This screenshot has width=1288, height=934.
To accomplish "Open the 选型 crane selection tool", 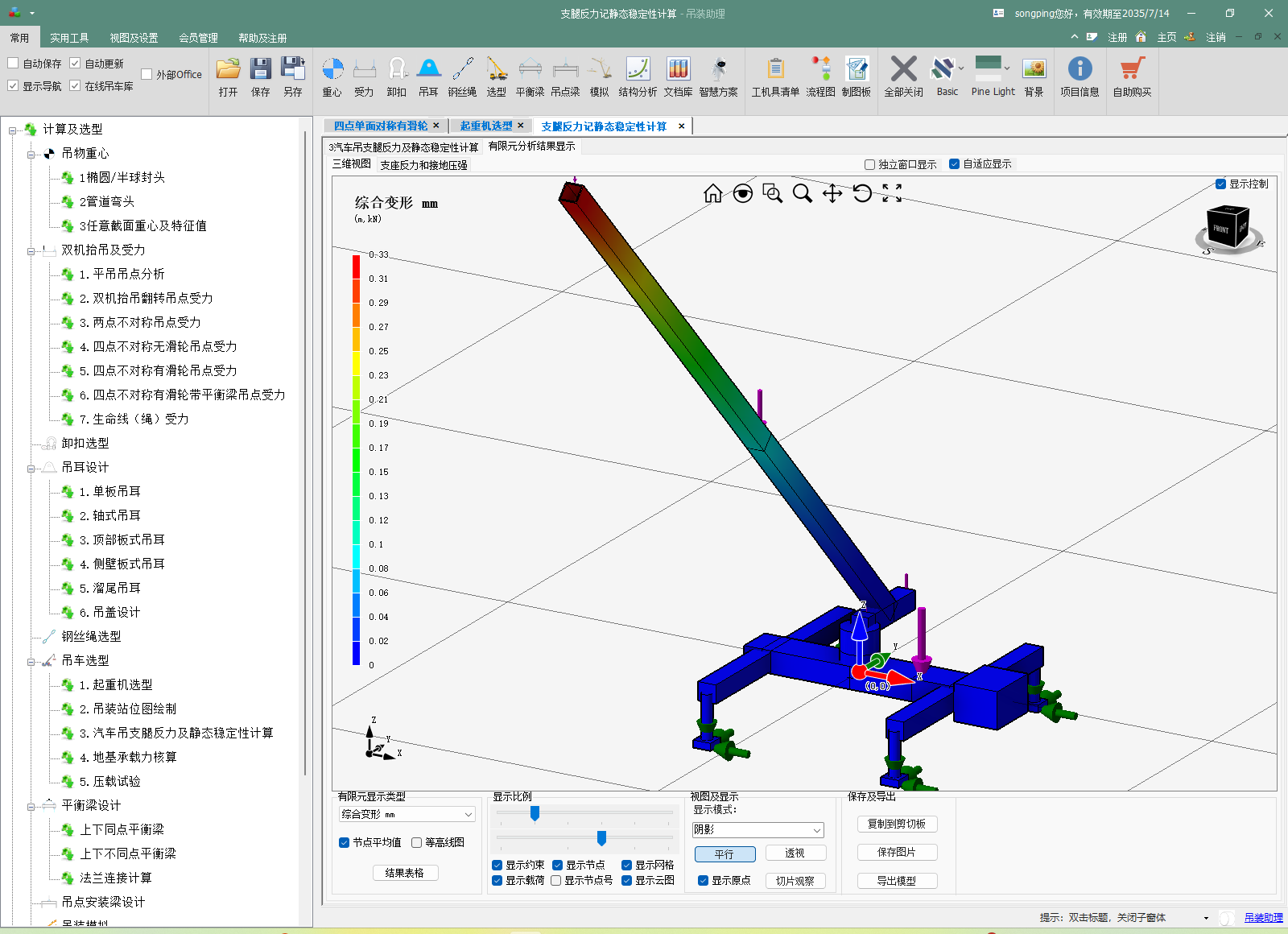I will pyautogui.click(x=497, y=77).
